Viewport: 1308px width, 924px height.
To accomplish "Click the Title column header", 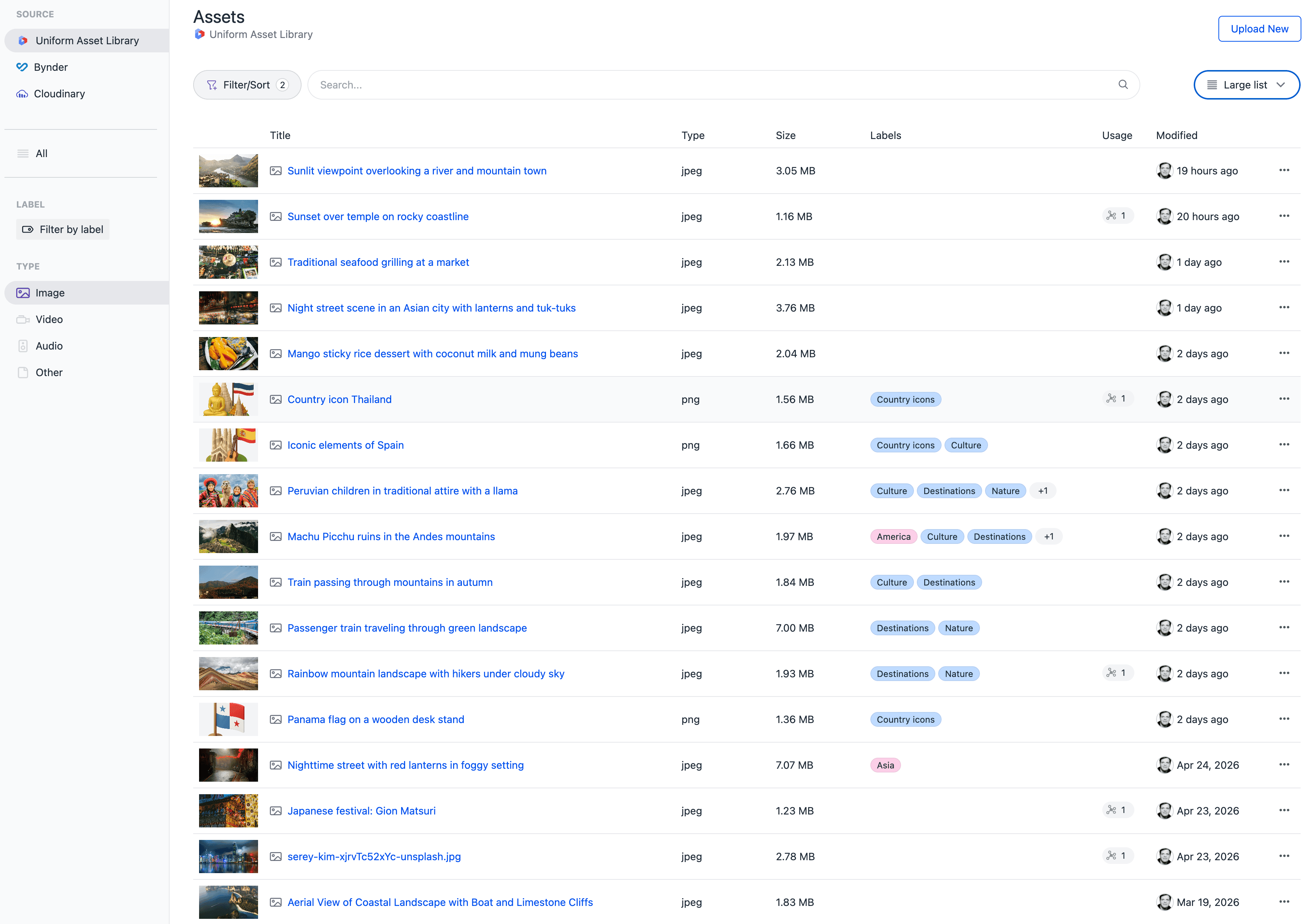I will point(280,136).
